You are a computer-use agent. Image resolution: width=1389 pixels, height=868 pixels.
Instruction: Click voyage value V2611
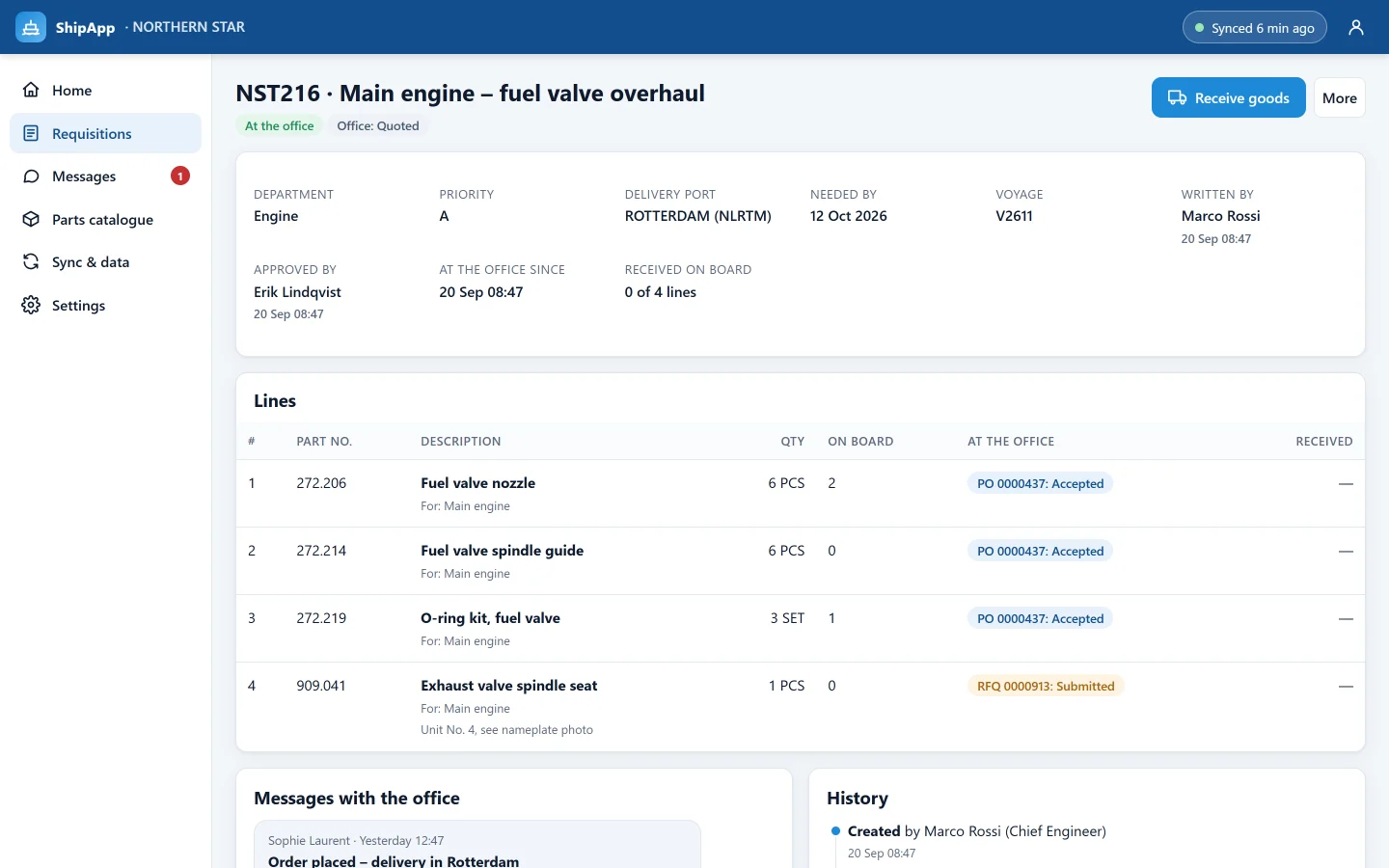1014,216
